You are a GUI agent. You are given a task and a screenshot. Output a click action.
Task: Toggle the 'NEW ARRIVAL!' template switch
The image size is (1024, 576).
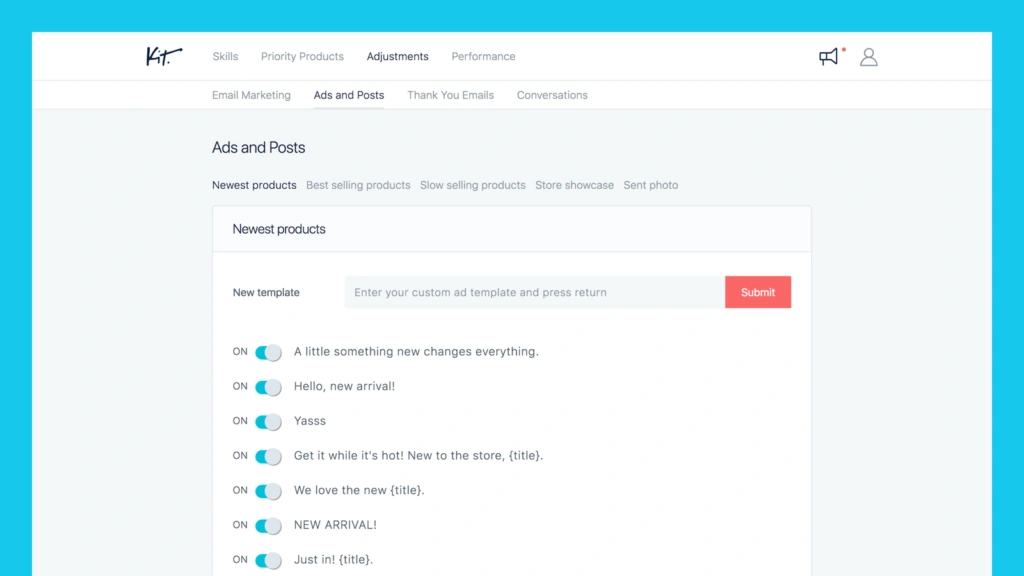pos(268,526)
